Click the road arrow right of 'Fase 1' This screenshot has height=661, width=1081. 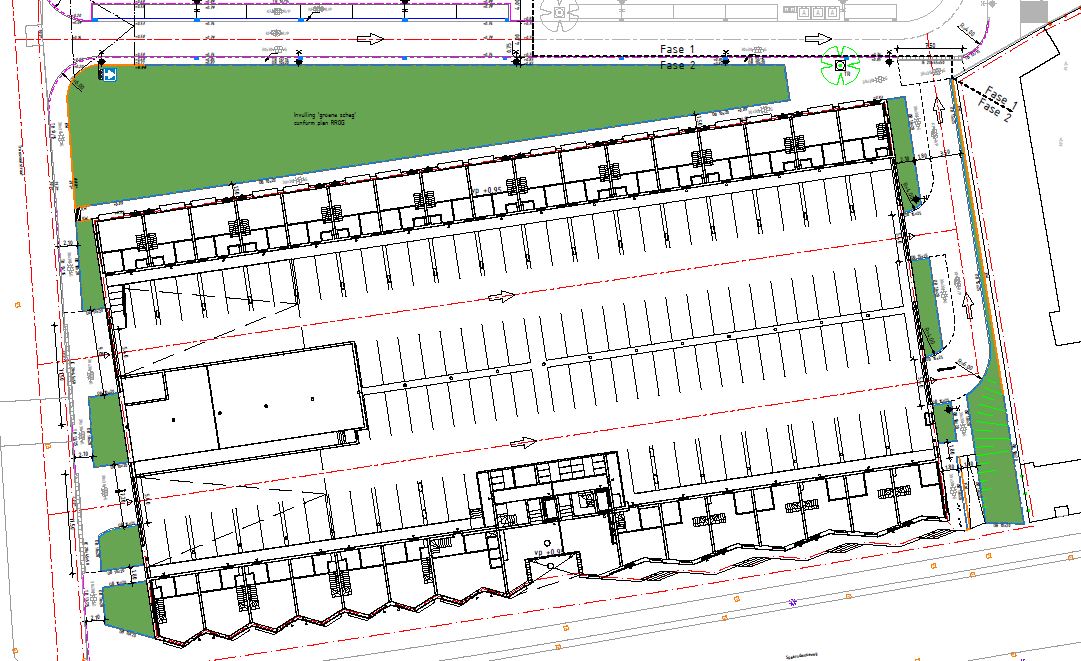pos(818,39)
